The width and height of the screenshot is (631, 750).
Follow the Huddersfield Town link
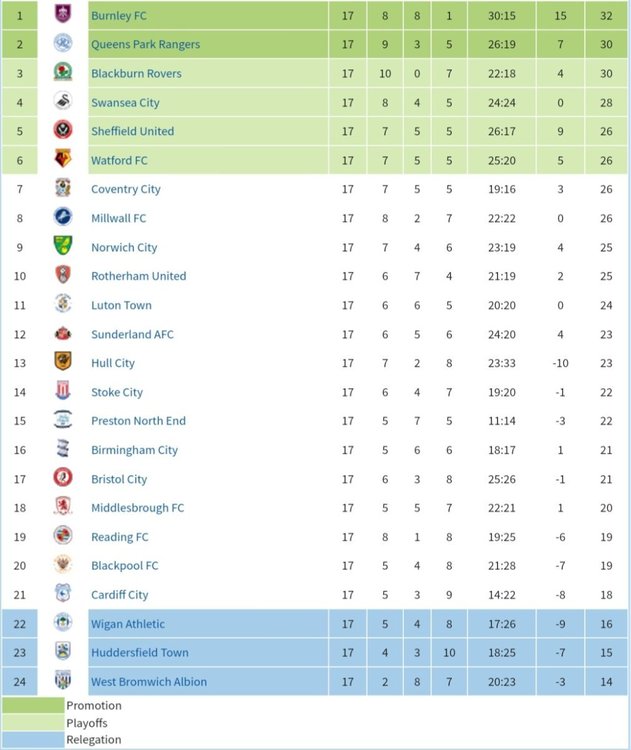tap(140, 652)
